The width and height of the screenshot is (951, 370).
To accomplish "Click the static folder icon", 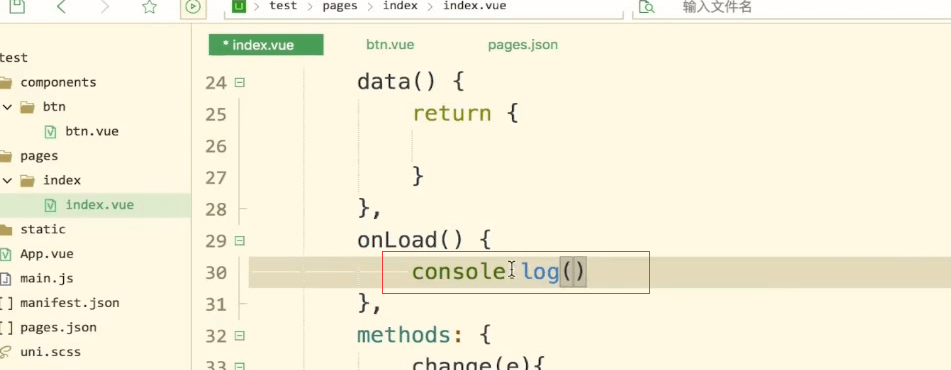I will pos(6,229).
